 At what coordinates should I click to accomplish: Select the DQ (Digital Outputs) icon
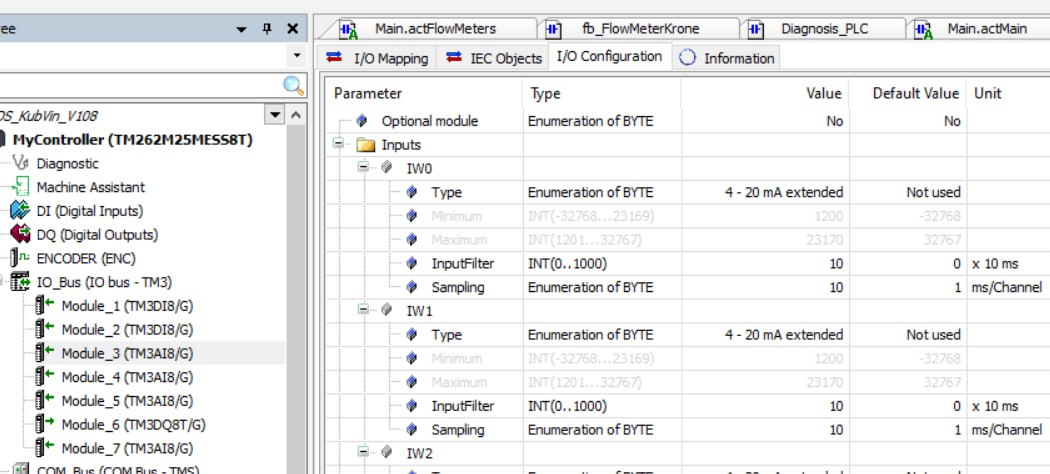pyautogui.click(x=21, y=234)
